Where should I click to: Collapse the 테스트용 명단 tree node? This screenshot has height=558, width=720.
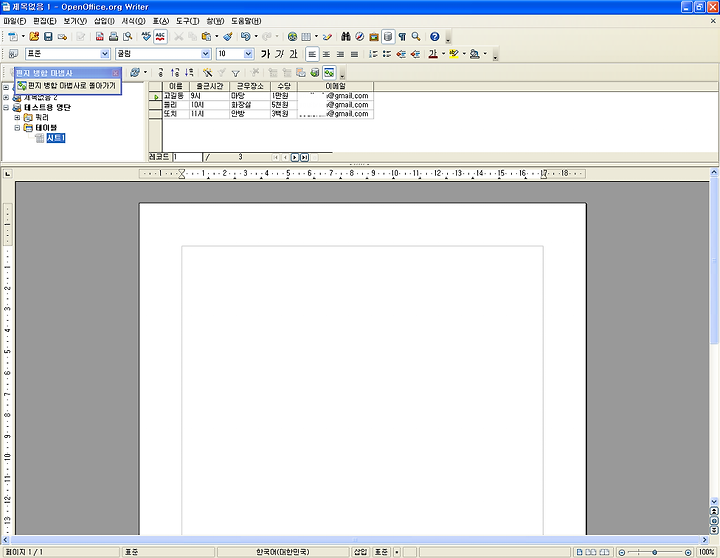(x=6, y=107)
